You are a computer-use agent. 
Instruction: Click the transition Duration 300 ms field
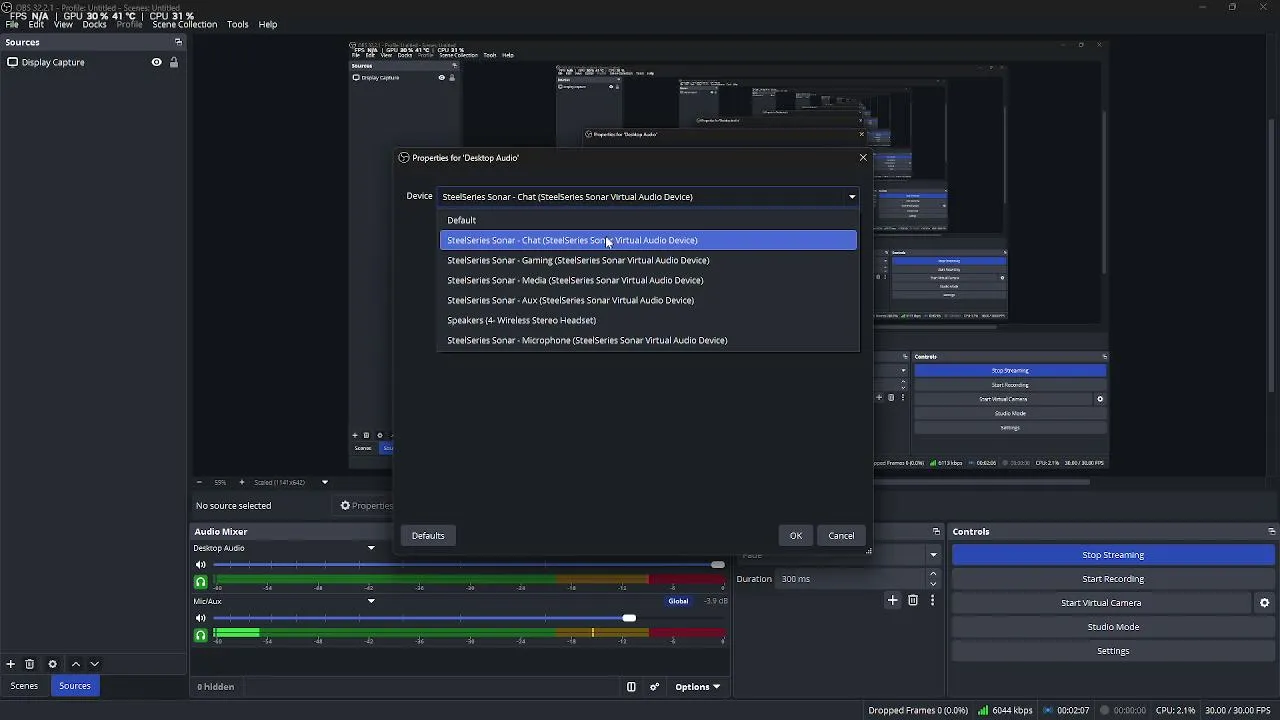coord(852,579)
